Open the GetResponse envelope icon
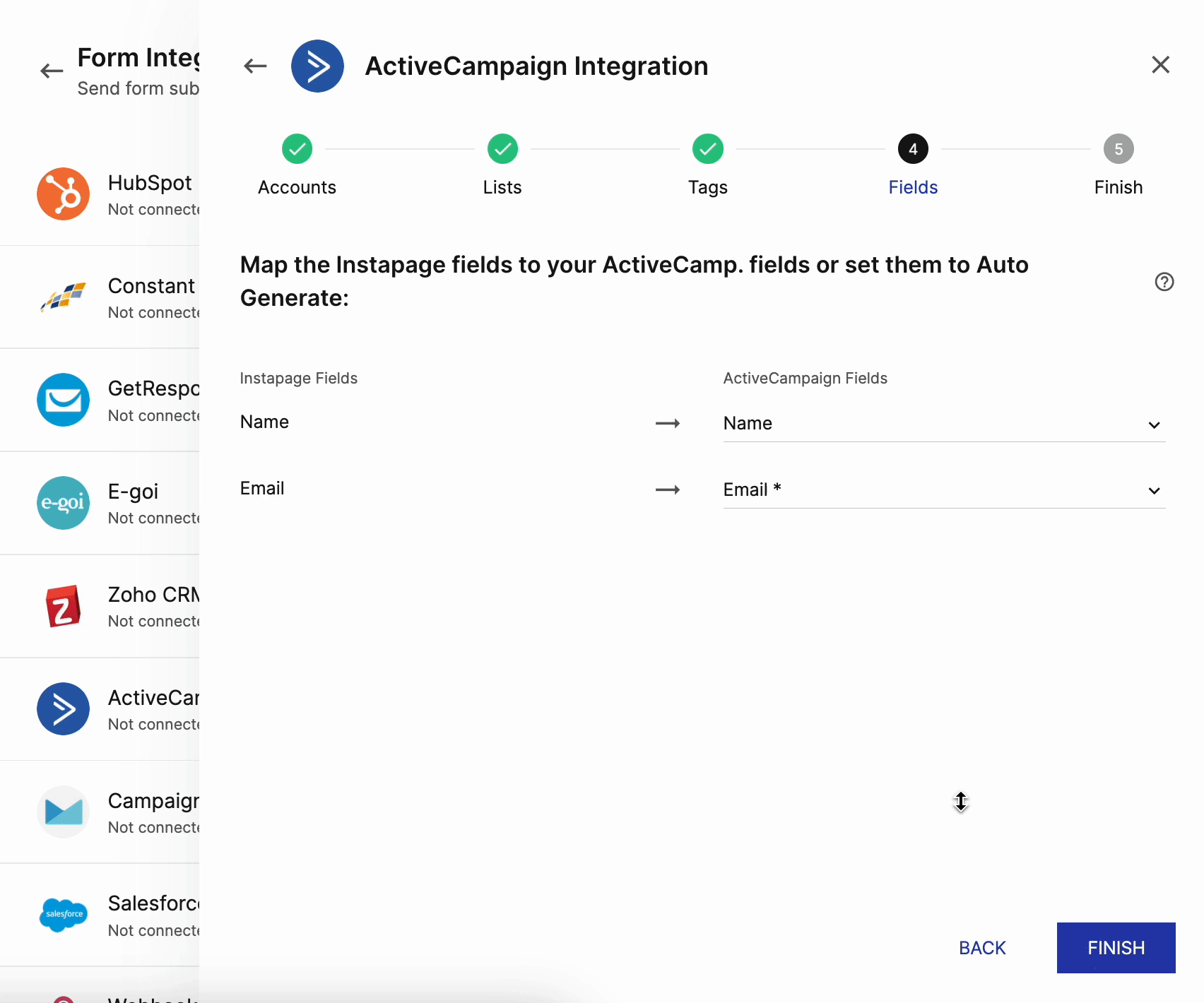 coord(64,400)
